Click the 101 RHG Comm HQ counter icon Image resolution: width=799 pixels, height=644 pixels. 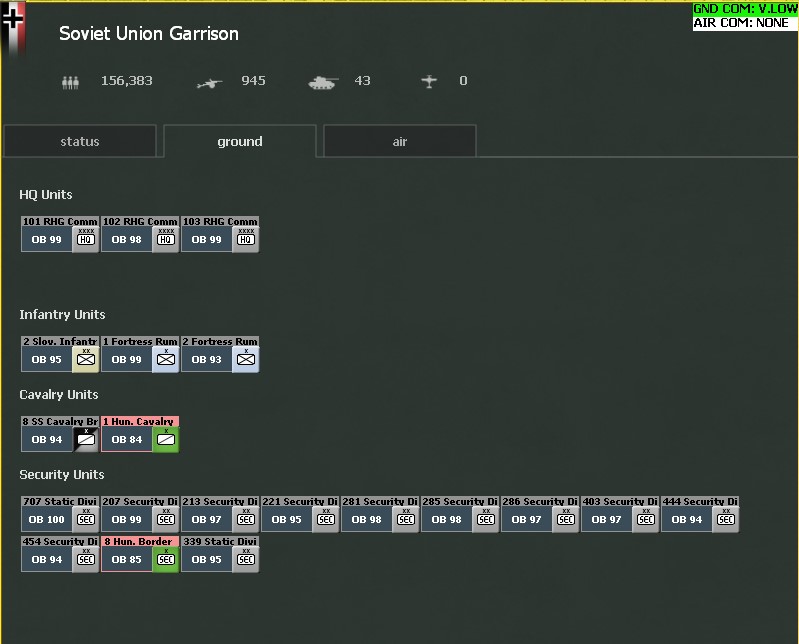point(86,239)
